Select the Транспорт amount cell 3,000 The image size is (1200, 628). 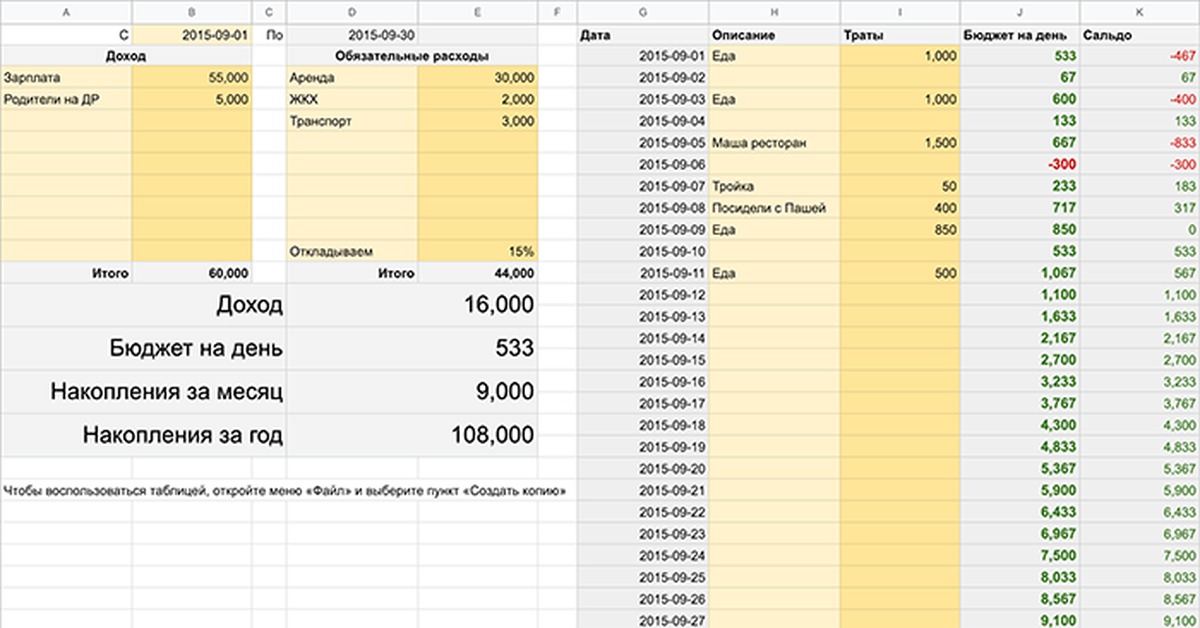[x=477, y=121]
